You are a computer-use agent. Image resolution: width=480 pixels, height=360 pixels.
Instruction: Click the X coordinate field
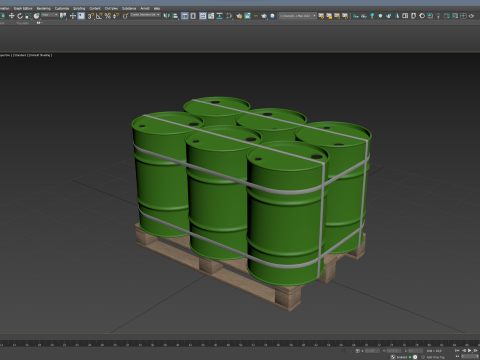coord(372,351)
